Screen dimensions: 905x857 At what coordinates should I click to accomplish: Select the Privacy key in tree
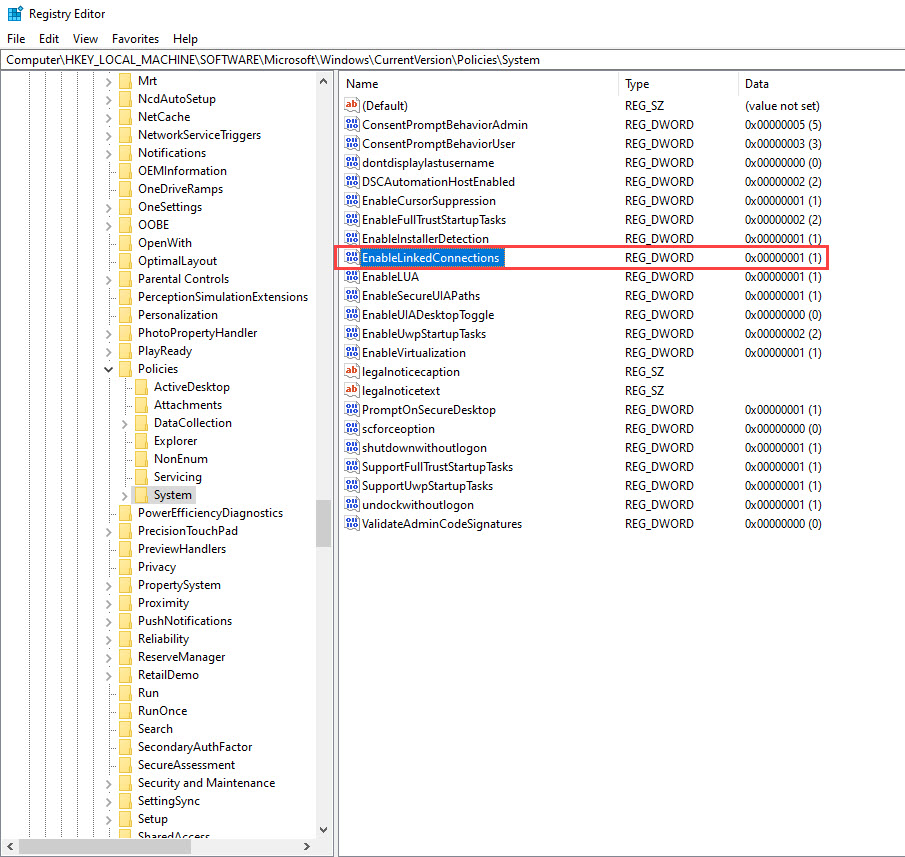point(156,567)
